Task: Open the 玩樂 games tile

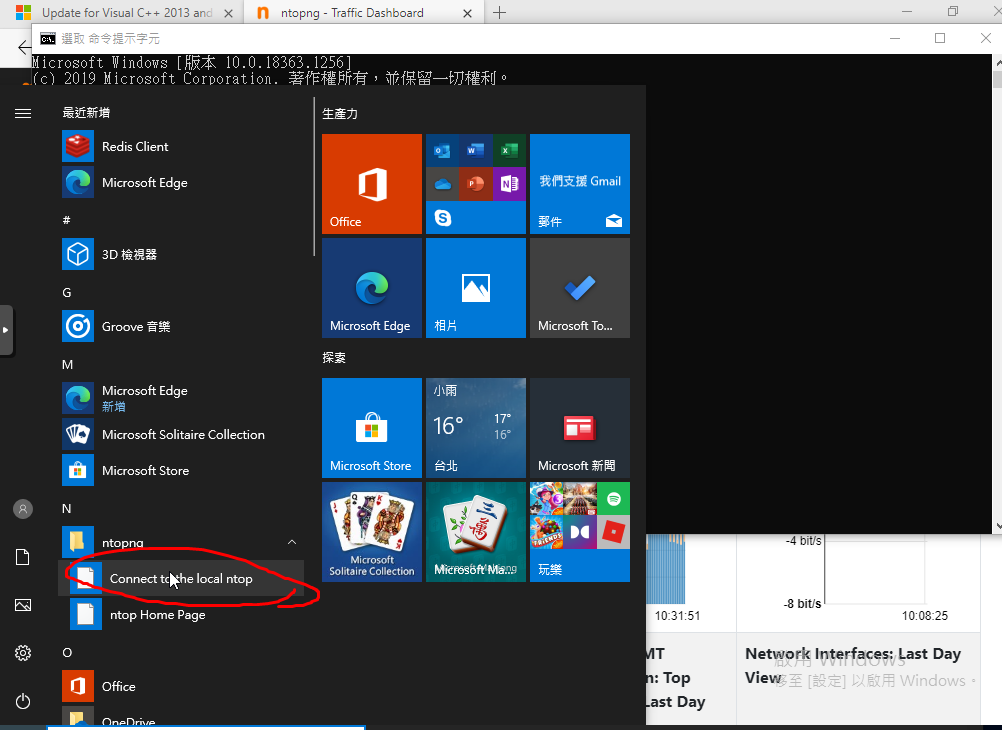Action: click(580, 532)
